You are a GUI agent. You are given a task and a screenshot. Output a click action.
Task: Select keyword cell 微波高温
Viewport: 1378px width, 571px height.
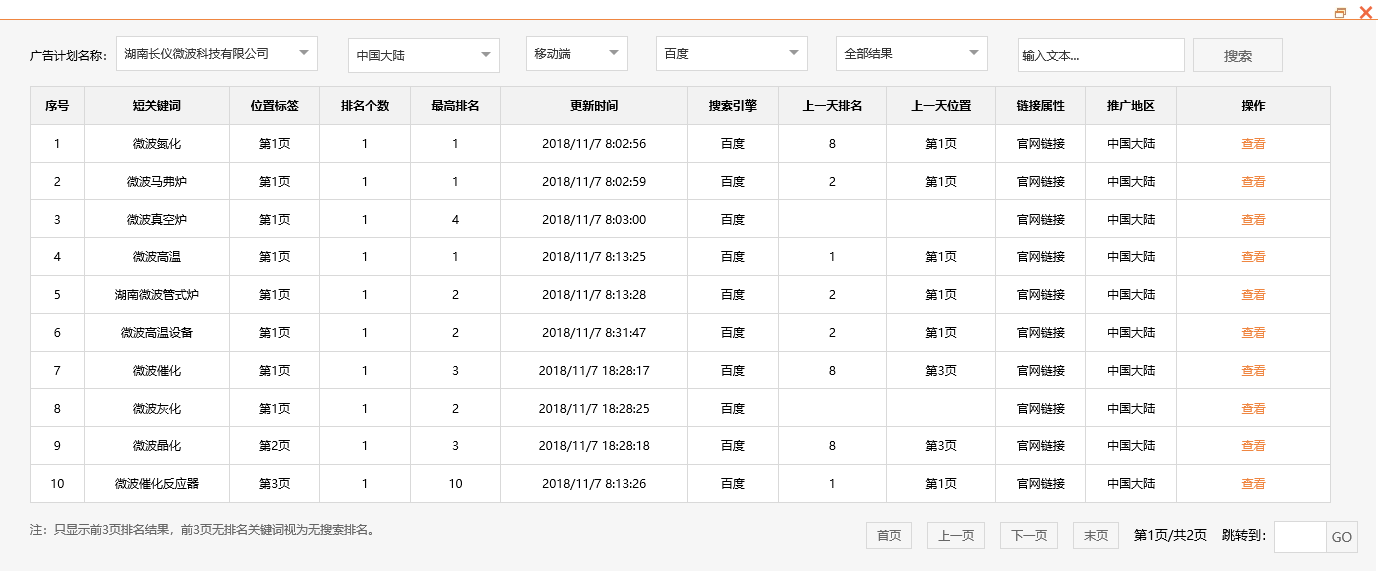click(157, 257)
